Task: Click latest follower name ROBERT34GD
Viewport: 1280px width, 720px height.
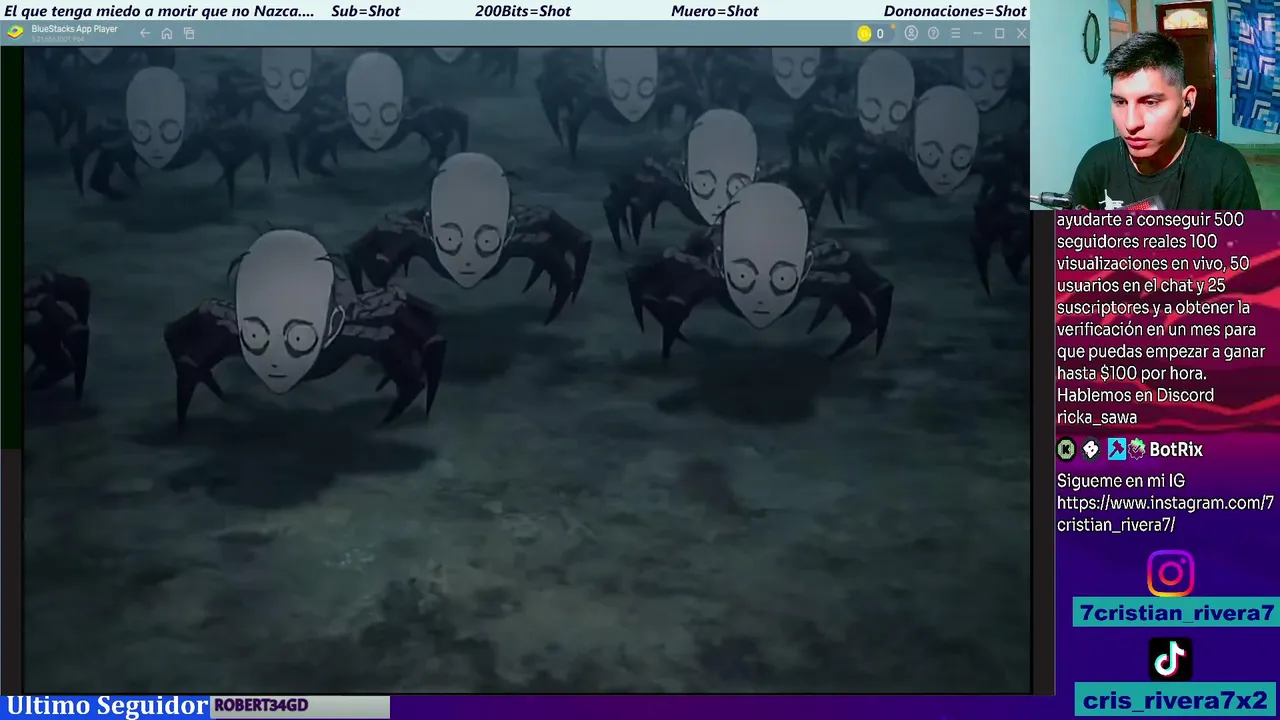Action: click(261, 705)
